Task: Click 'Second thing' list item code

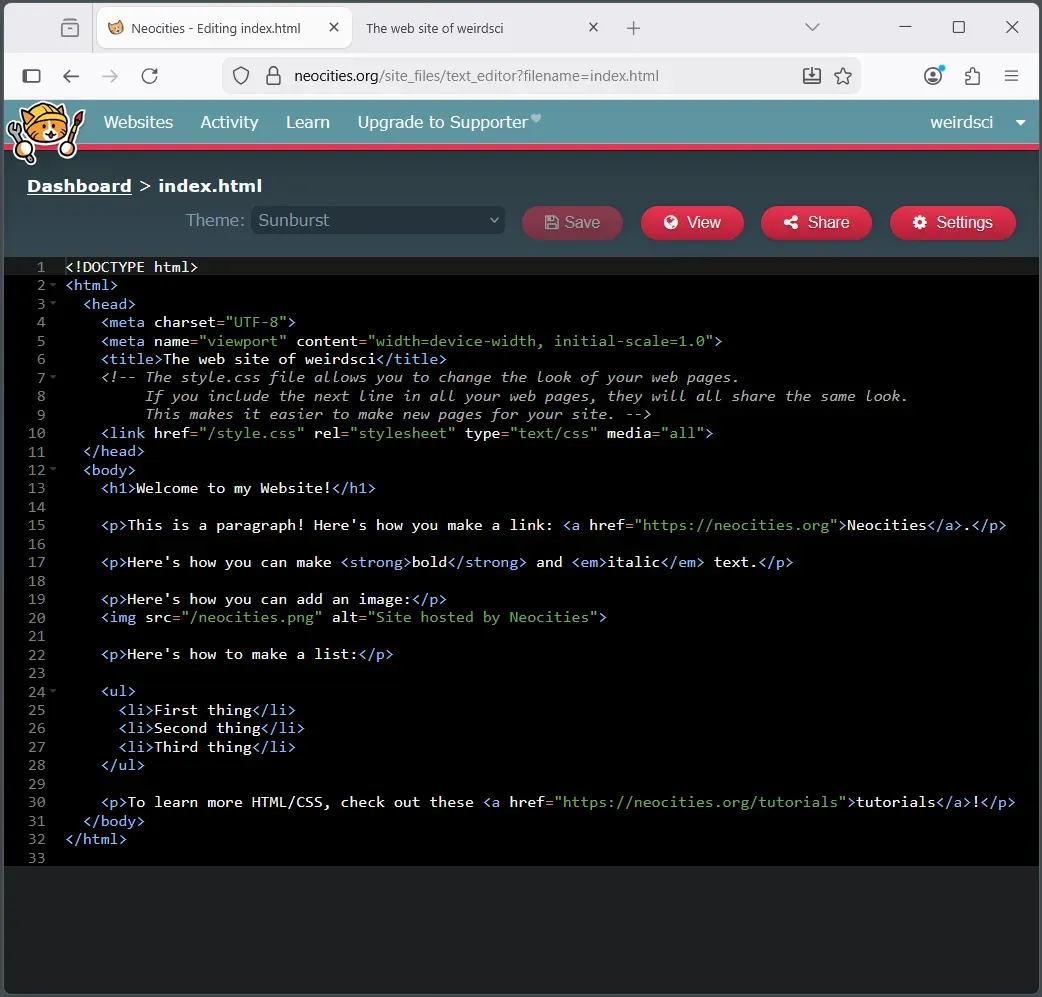Action: (211, 728)
